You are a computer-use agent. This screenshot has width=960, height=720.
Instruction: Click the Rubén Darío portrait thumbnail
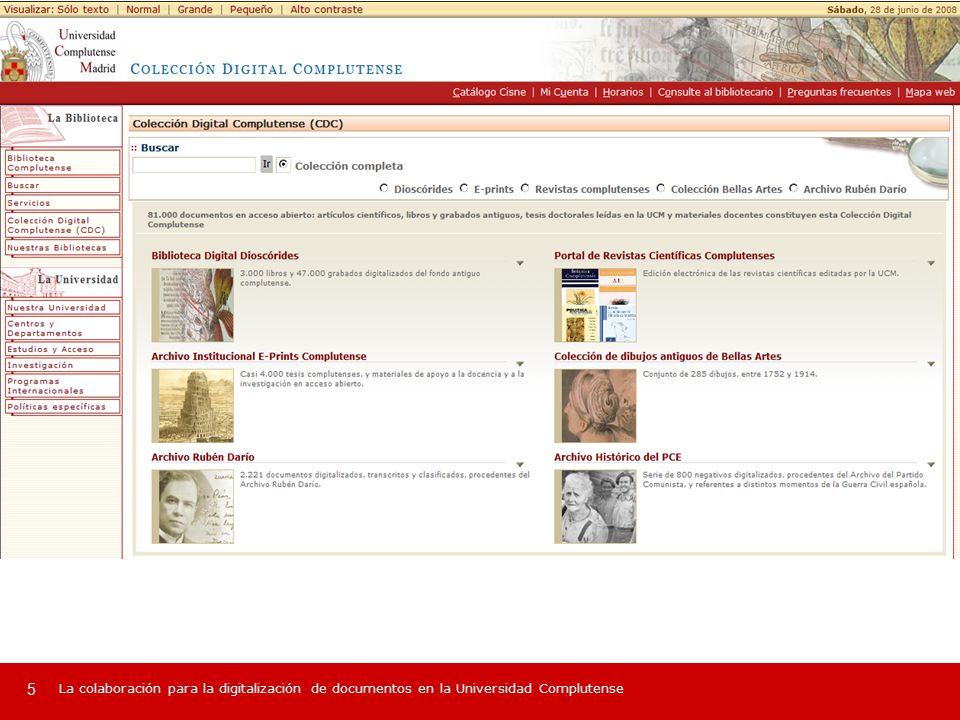point(193,506)
